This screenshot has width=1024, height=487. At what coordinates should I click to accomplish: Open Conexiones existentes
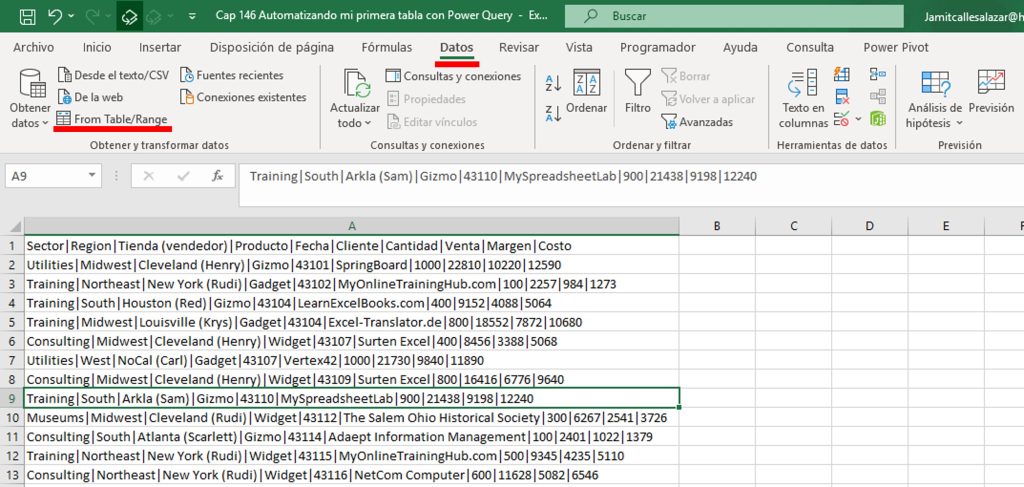click(243, 97)
